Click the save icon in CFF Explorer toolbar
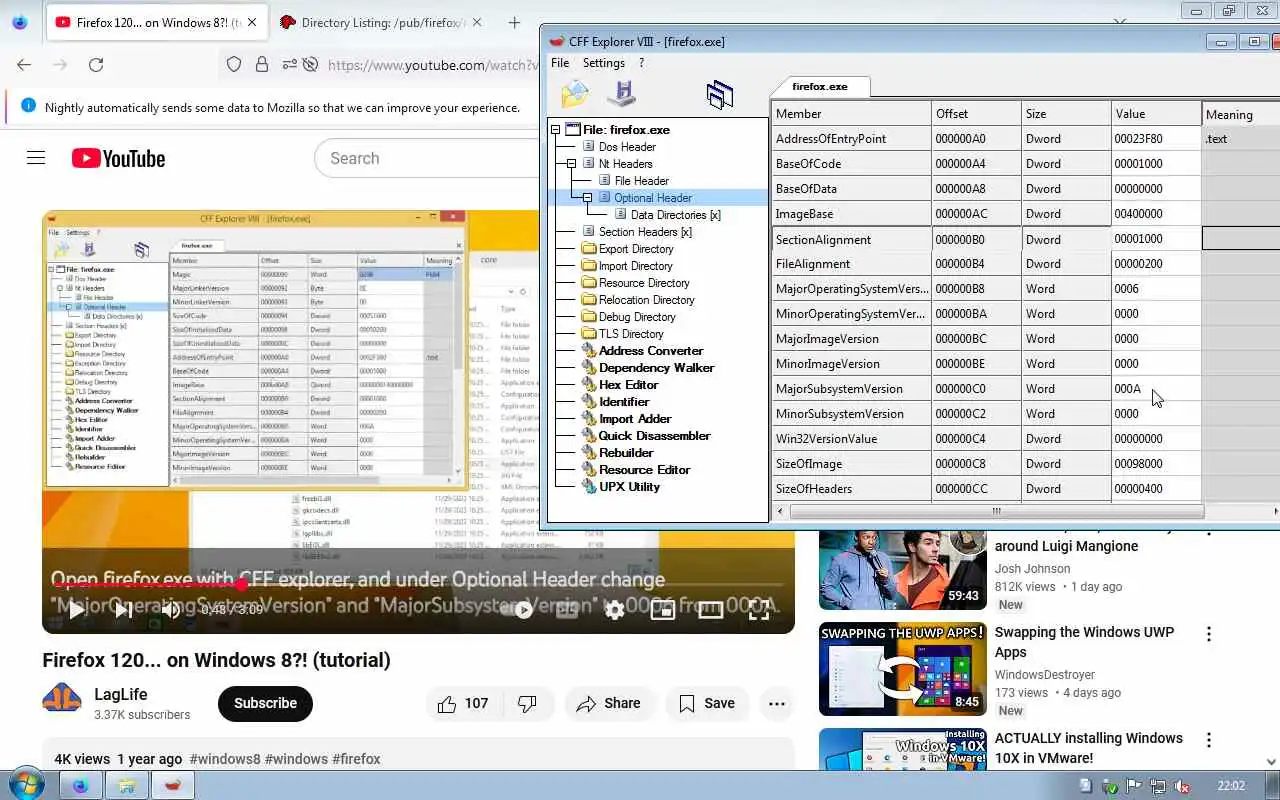 click(622, 93)
